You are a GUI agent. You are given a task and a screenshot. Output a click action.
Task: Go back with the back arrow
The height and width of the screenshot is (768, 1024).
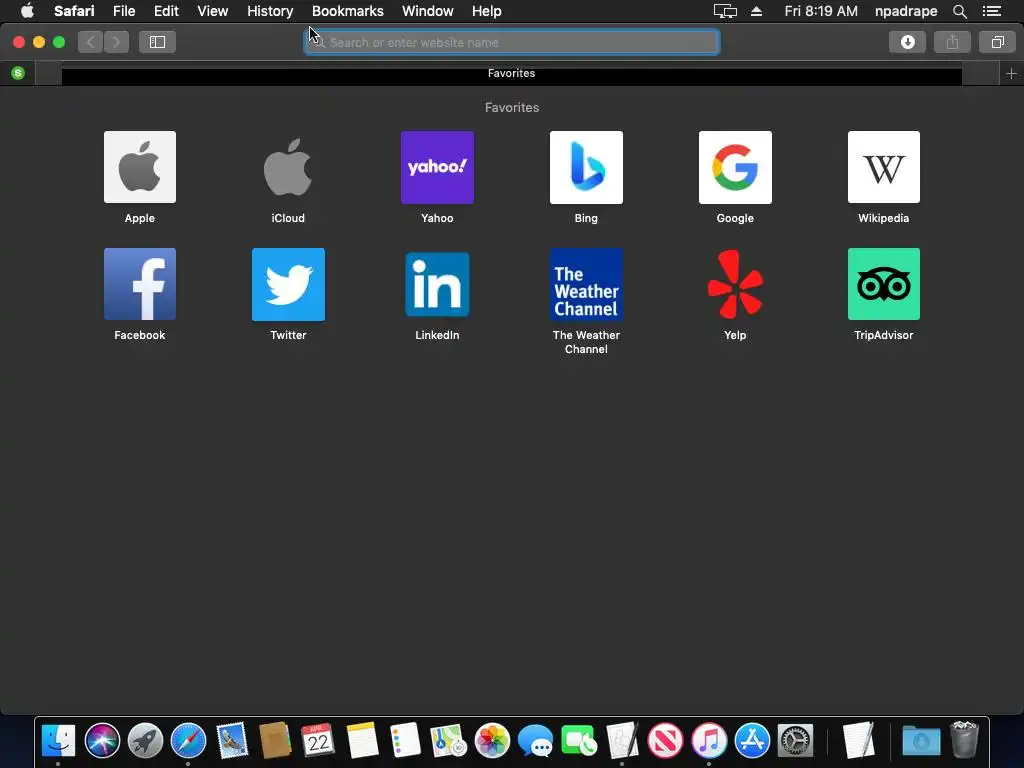[91, 42]
